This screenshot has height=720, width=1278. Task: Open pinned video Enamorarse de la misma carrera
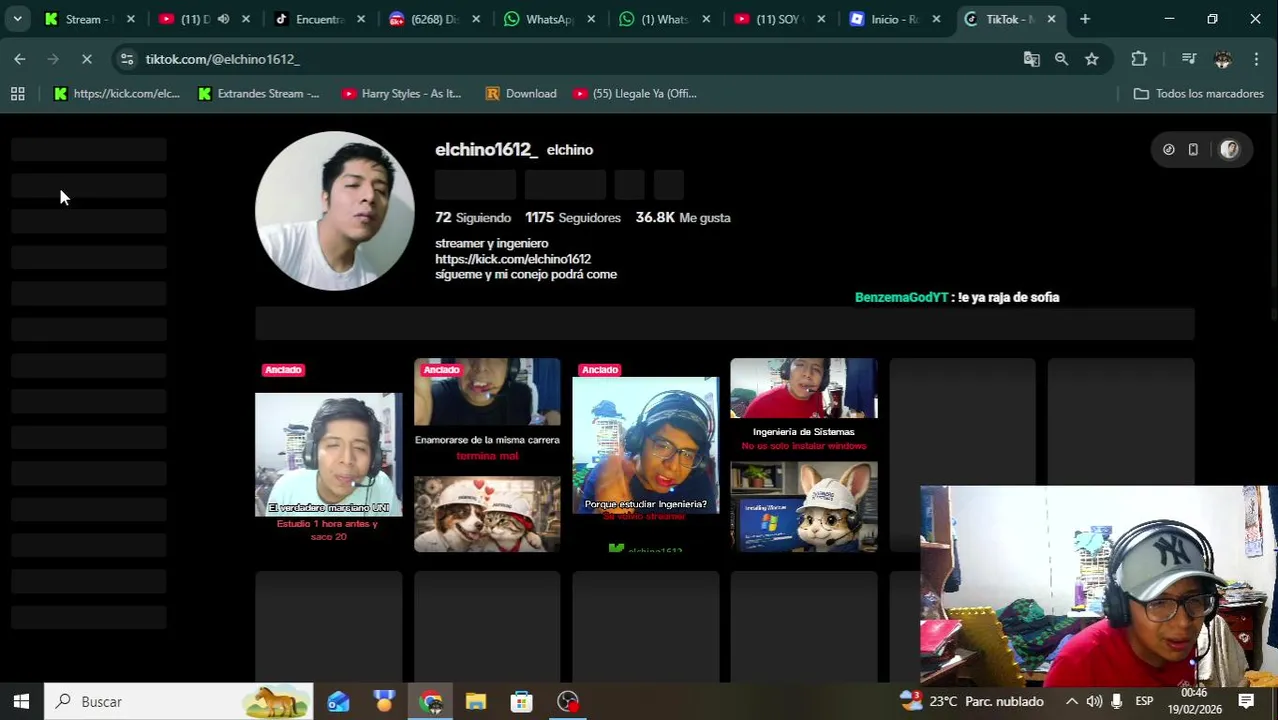[x=487, y=455]
